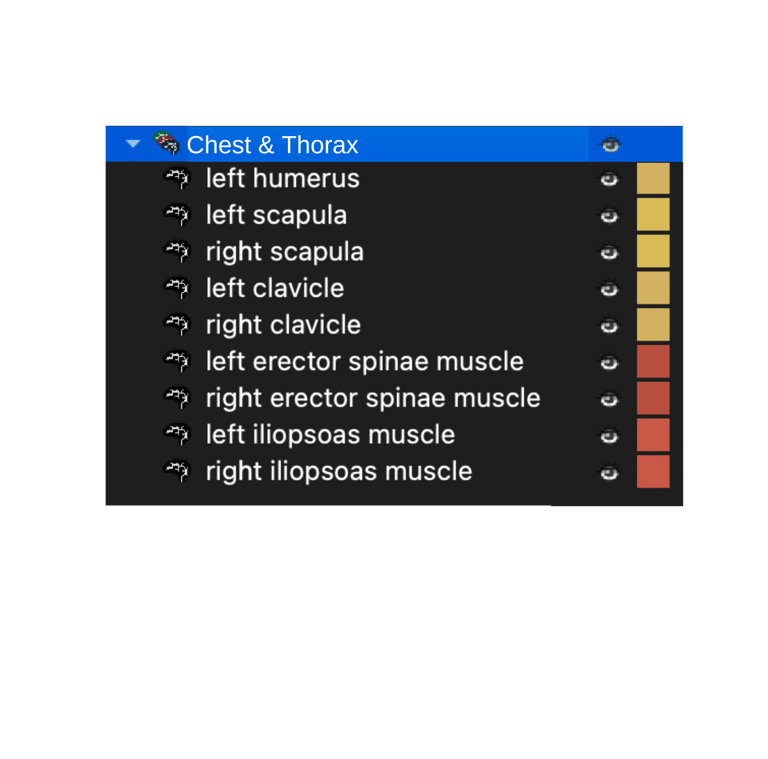Toggle visibility of left iliopsoas muscle
Viewport: 768px width, 759px height.
pyautogui.click(x=609, y=436)
